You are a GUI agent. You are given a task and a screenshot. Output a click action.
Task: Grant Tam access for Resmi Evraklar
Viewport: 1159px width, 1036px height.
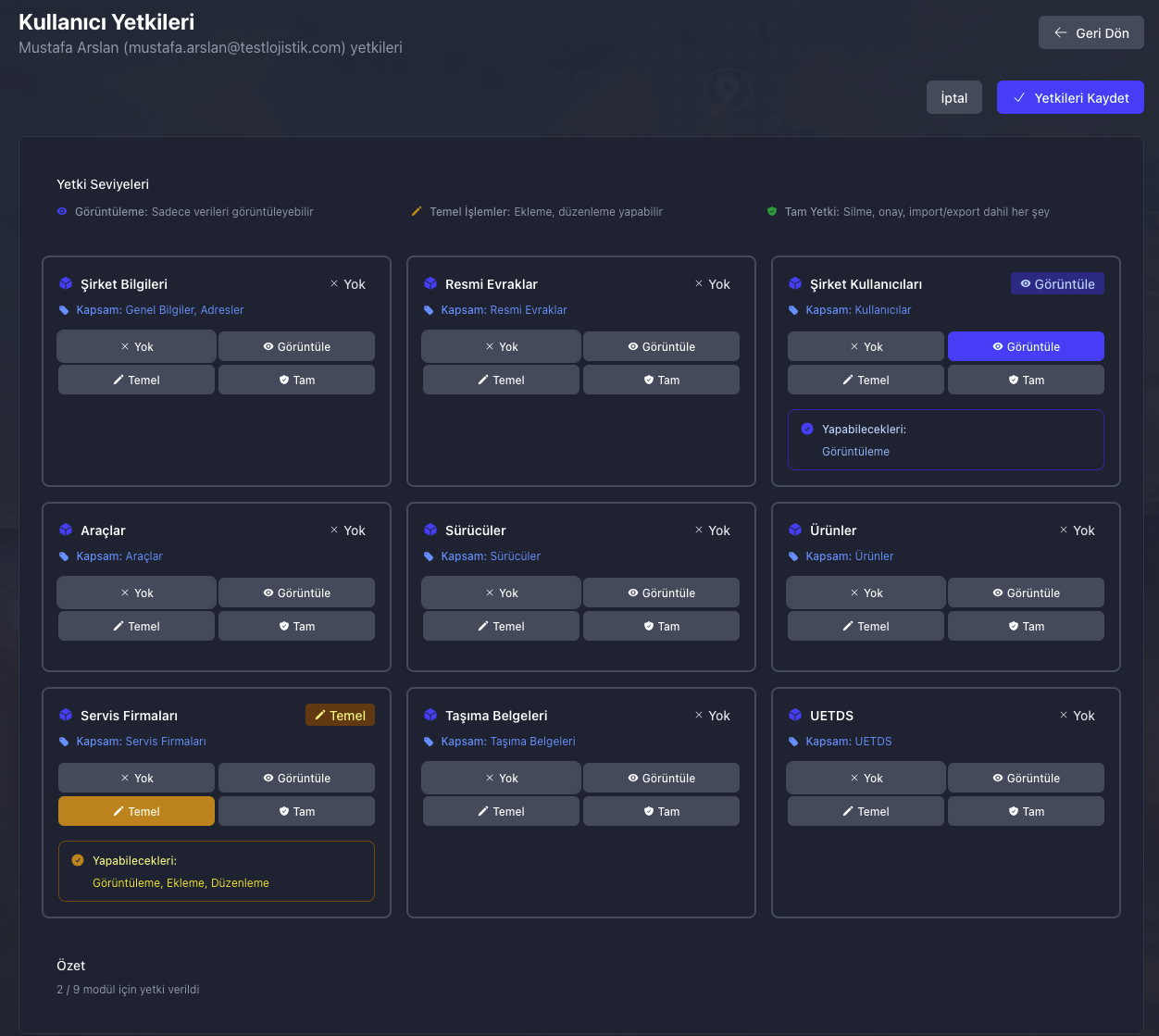click(661, 381)
